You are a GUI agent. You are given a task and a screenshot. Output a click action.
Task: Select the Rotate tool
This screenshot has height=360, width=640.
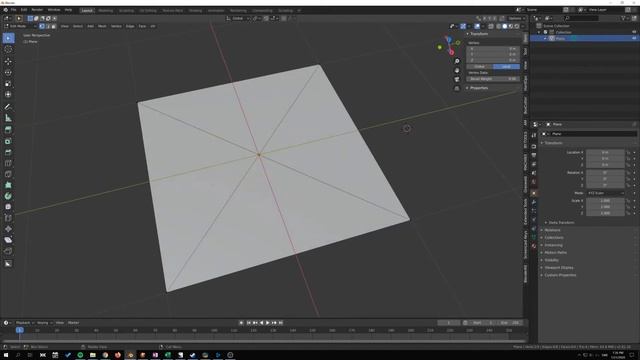coord(8,73)
